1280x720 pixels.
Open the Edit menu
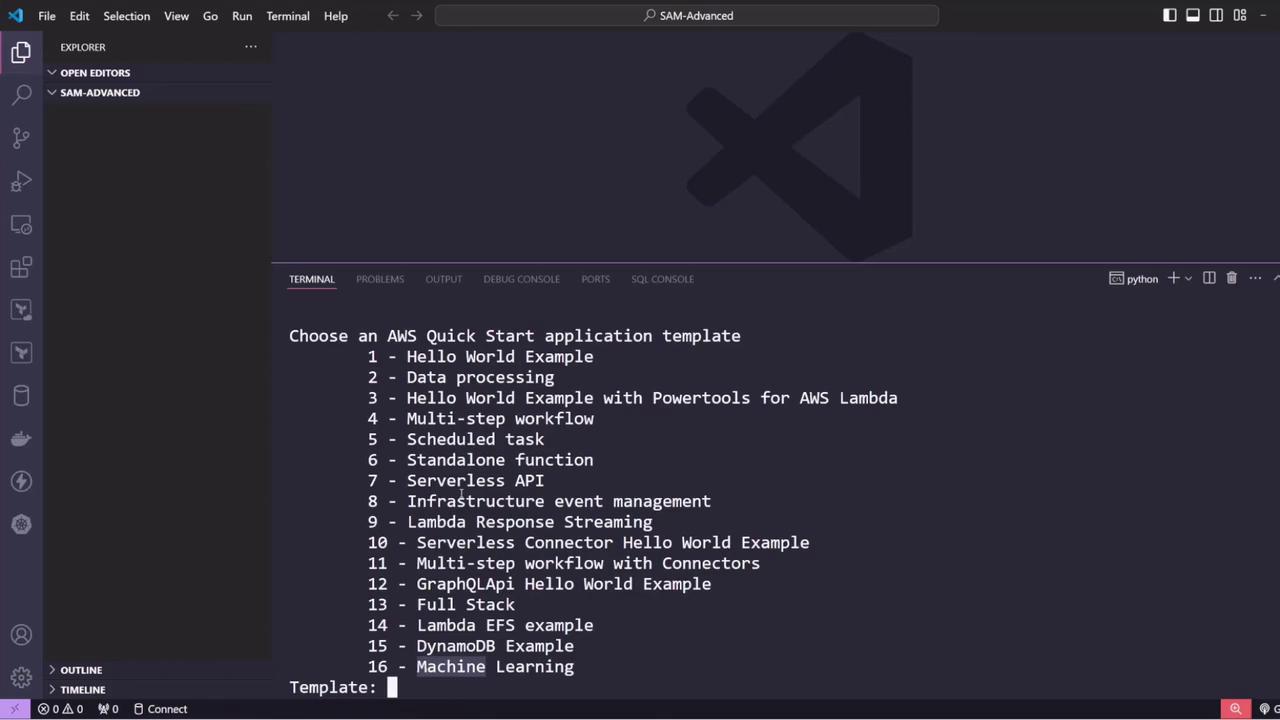[80, 16]
